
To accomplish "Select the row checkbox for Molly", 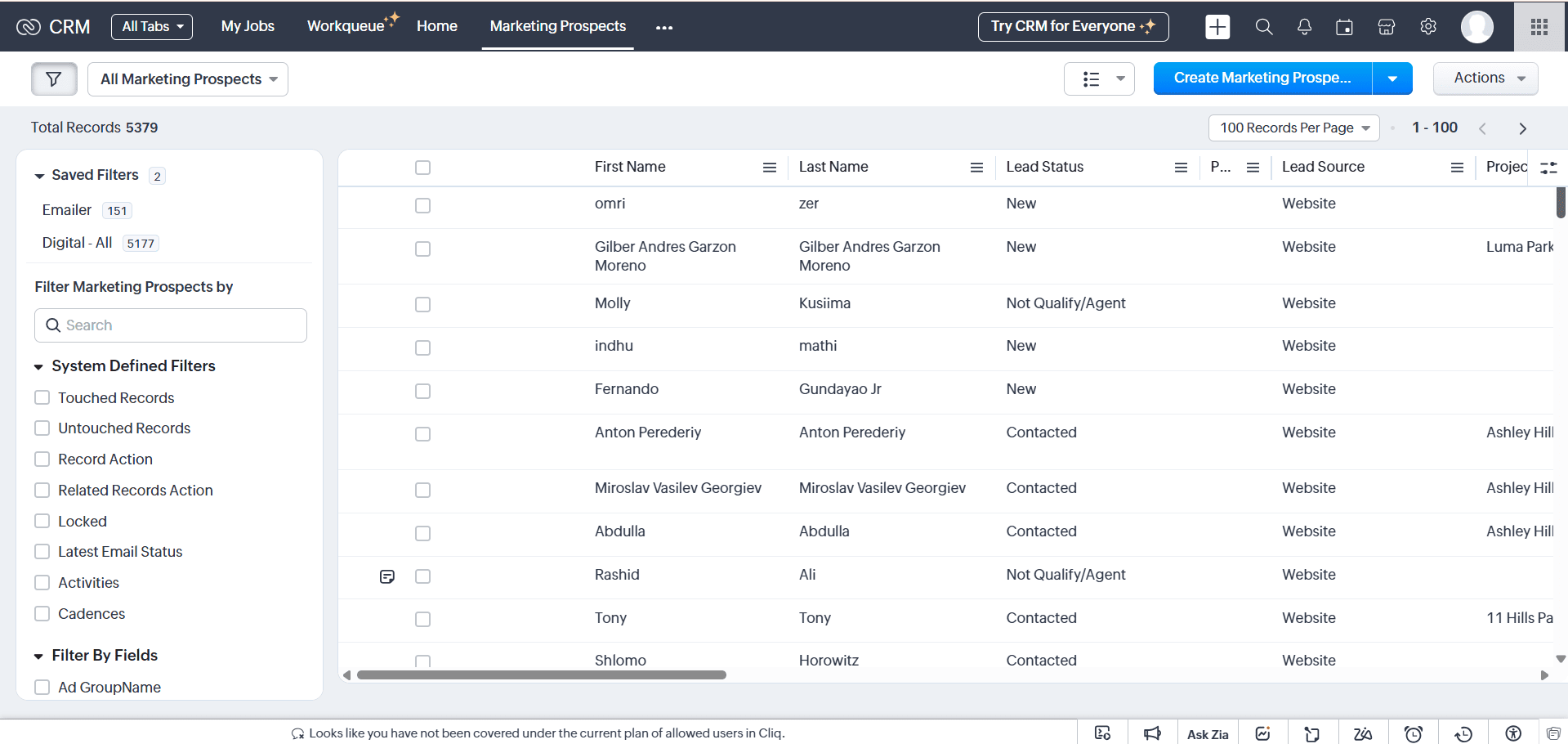I will [422, 304].
